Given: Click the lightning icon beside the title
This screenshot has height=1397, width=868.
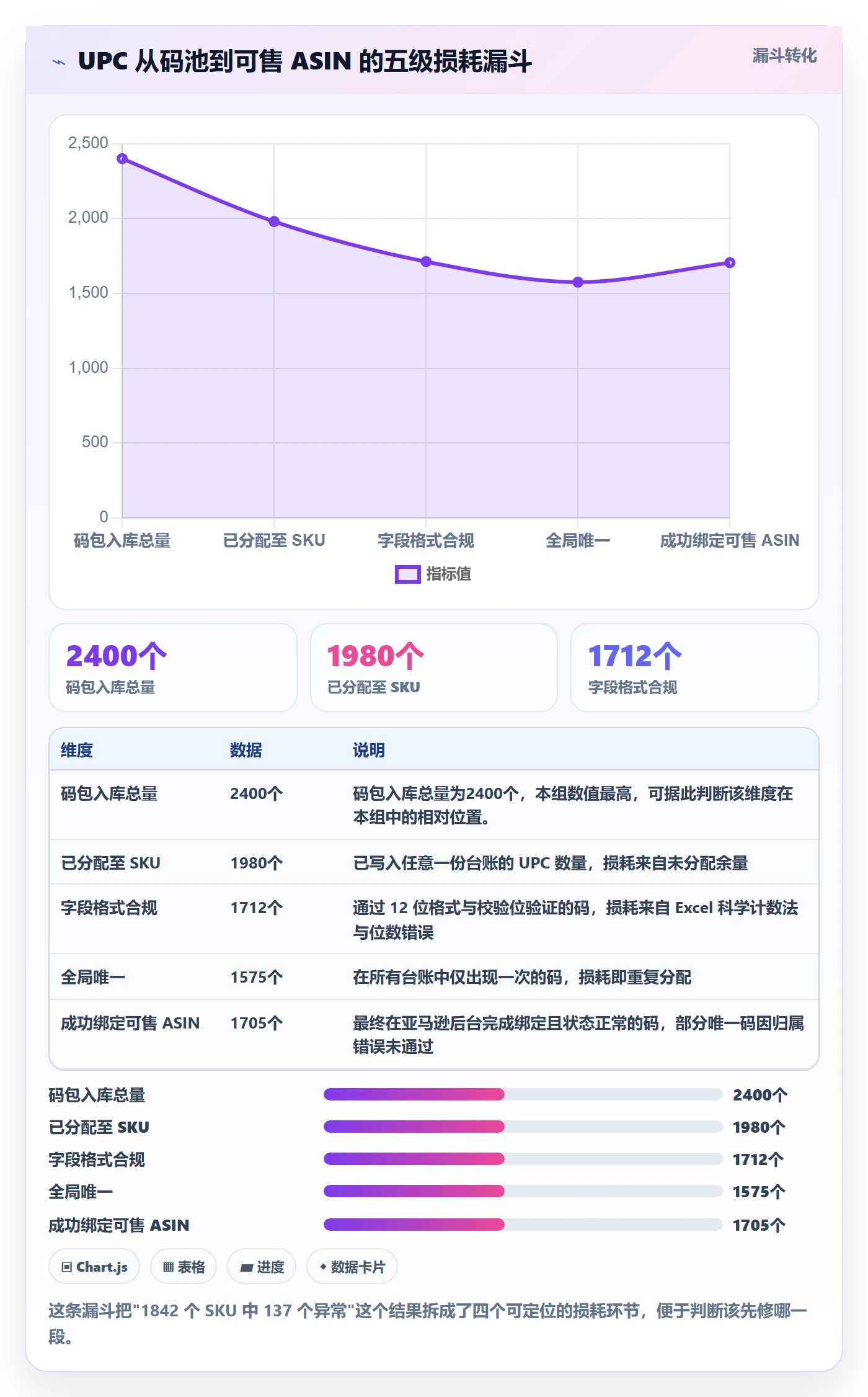Looking at the screenshot, I should click(59, 62).
